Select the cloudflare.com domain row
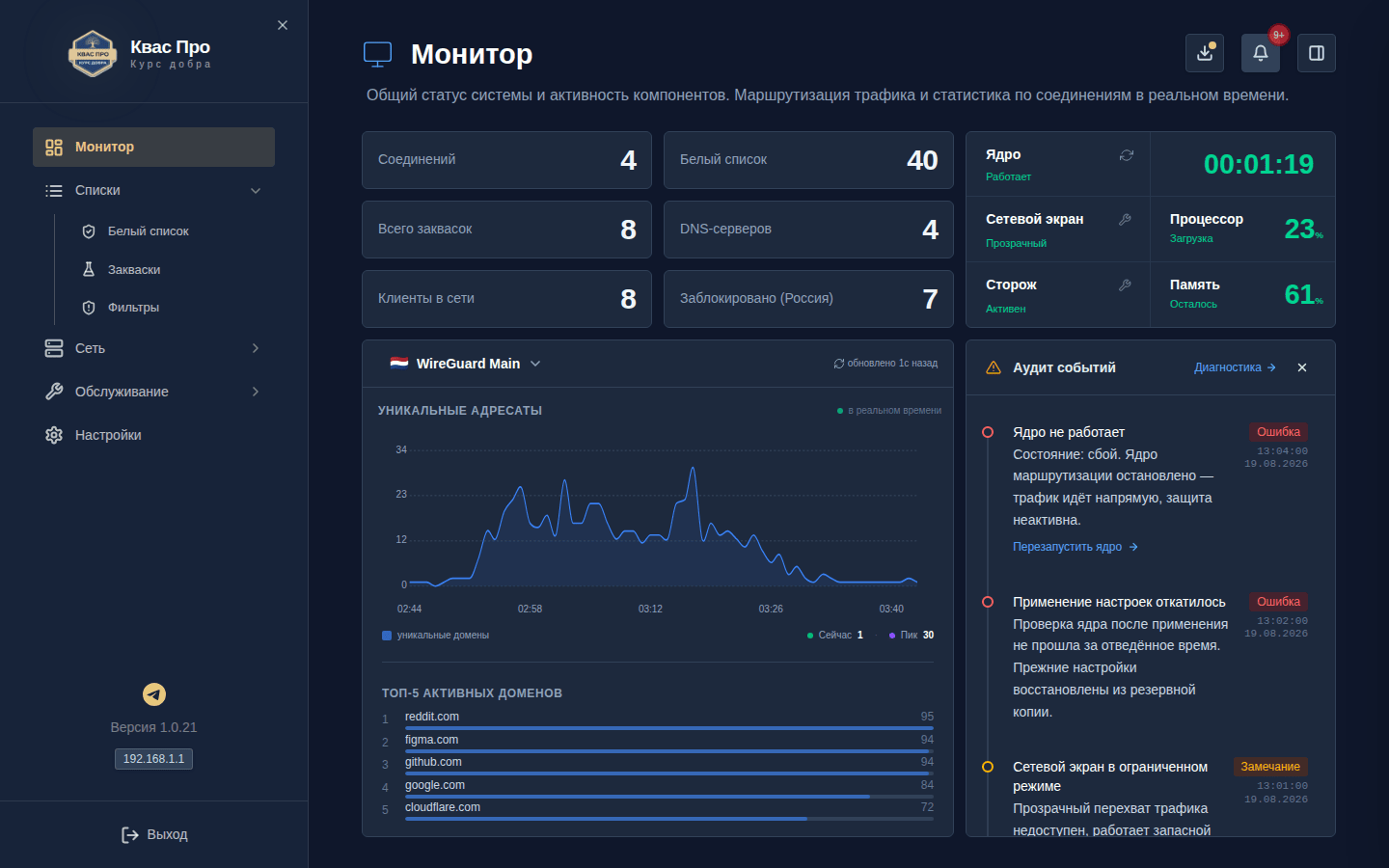 coord(658,810)
